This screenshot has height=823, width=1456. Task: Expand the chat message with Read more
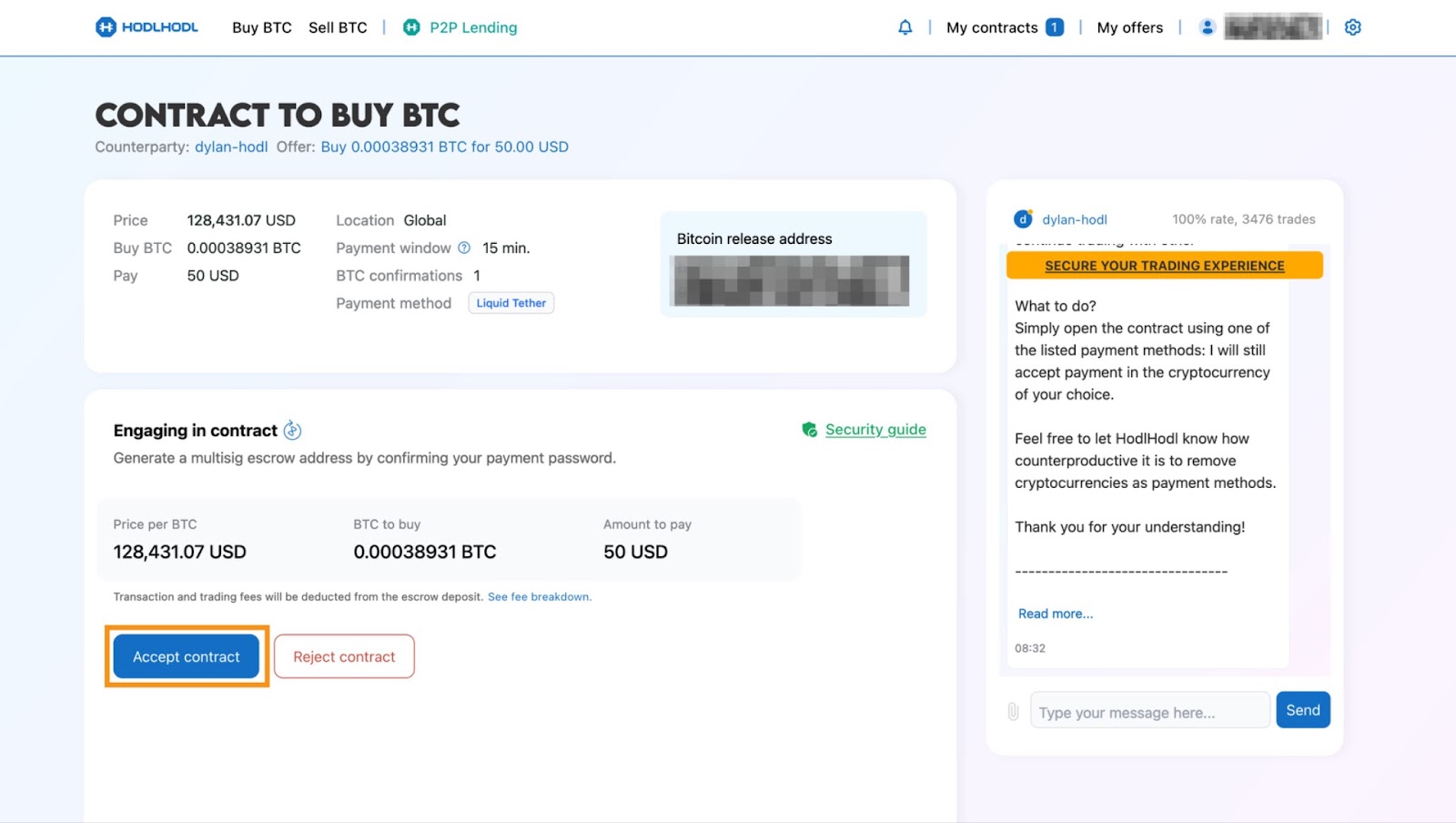[1056, 614]
